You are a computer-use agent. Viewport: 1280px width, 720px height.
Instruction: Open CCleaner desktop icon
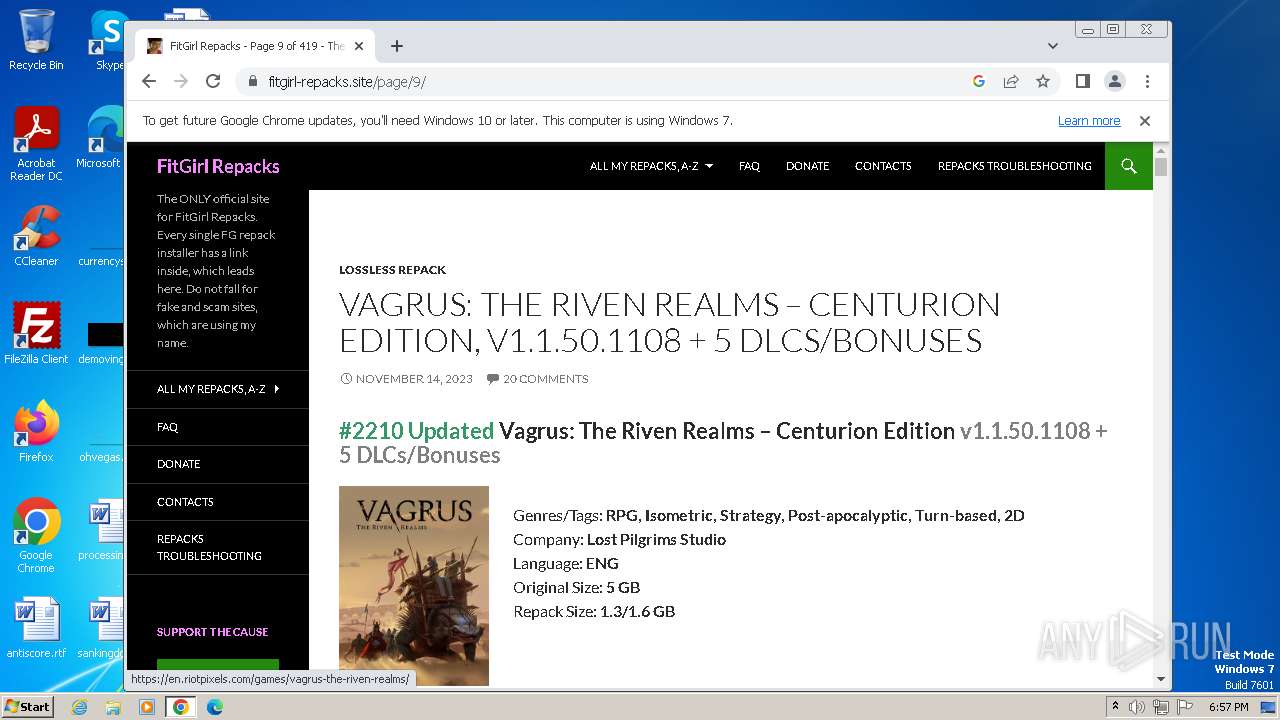(x=36, y=236)
